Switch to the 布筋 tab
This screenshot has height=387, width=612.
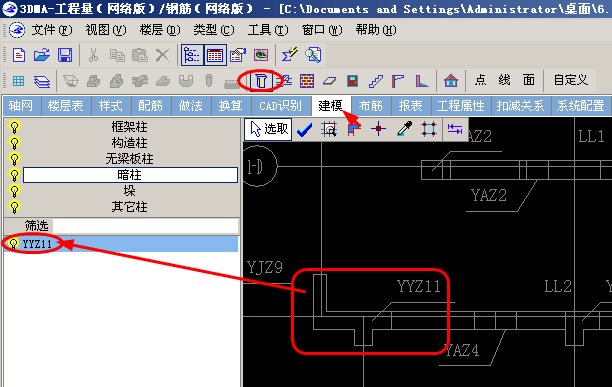coord(370,106)
